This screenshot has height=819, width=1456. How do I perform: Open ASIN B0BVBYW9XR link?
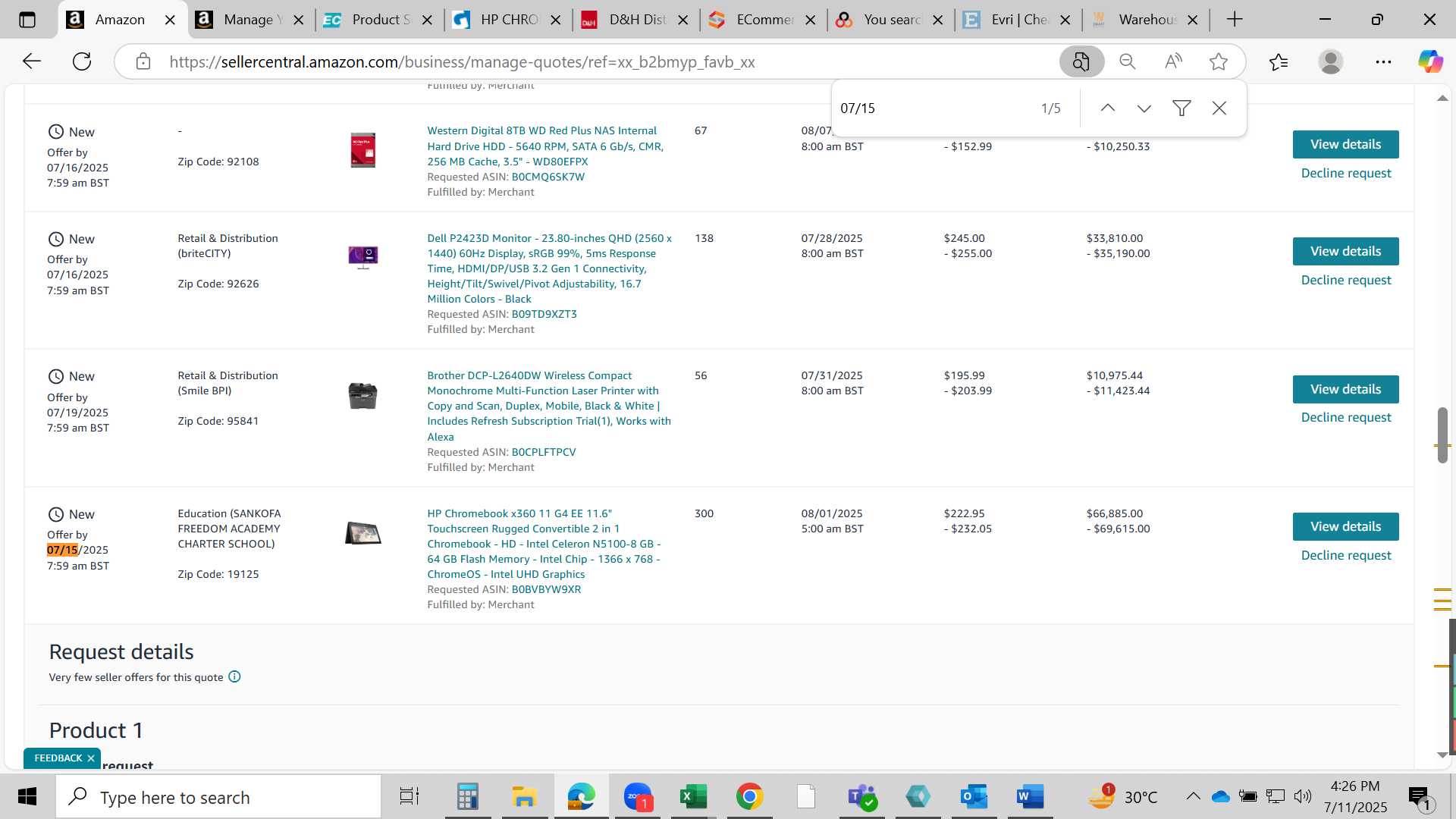point(546,589)
